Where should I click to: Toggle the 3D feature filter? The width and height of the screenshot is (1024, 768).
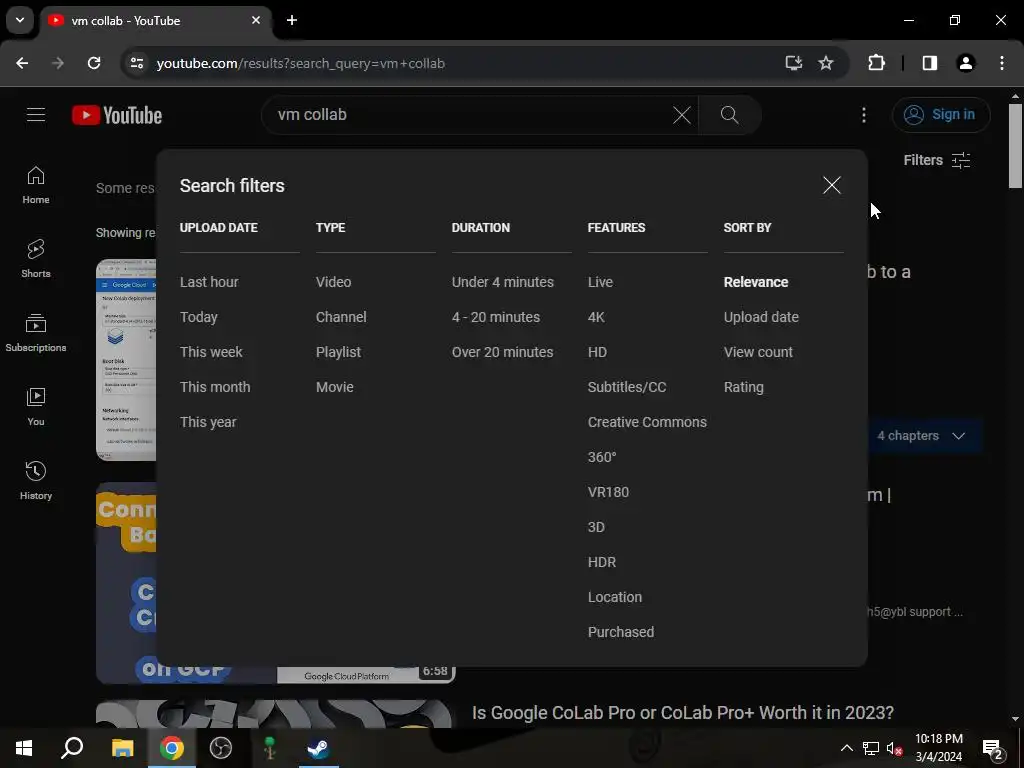click(596, 527)
